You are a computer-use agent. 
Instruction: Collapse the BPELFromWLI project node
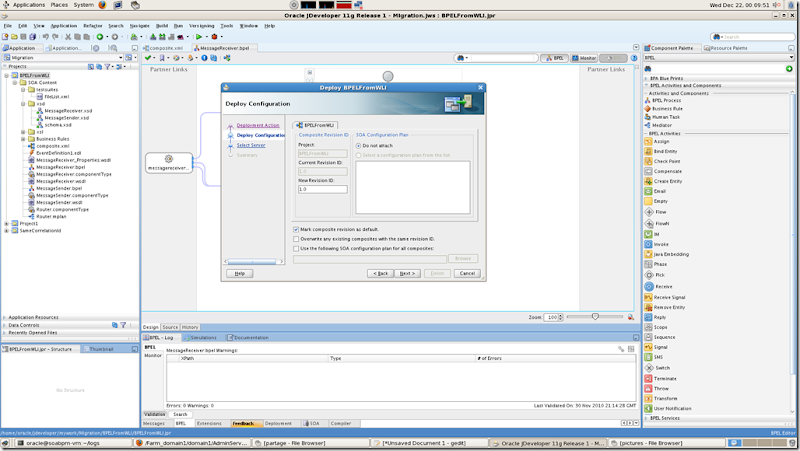point(7,76)
